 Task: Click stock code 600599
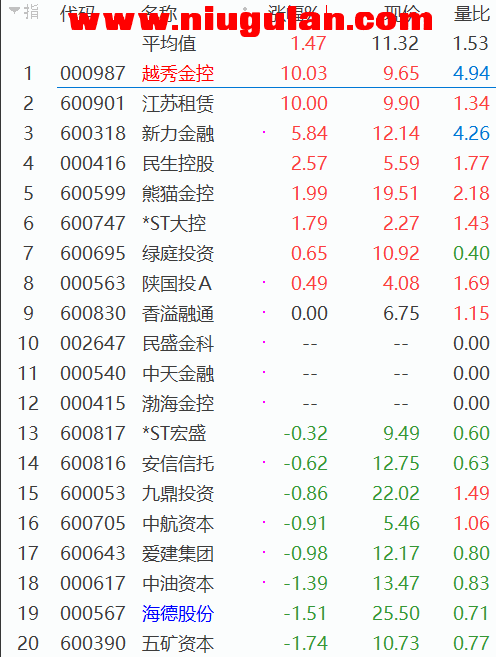coord(93,194)
